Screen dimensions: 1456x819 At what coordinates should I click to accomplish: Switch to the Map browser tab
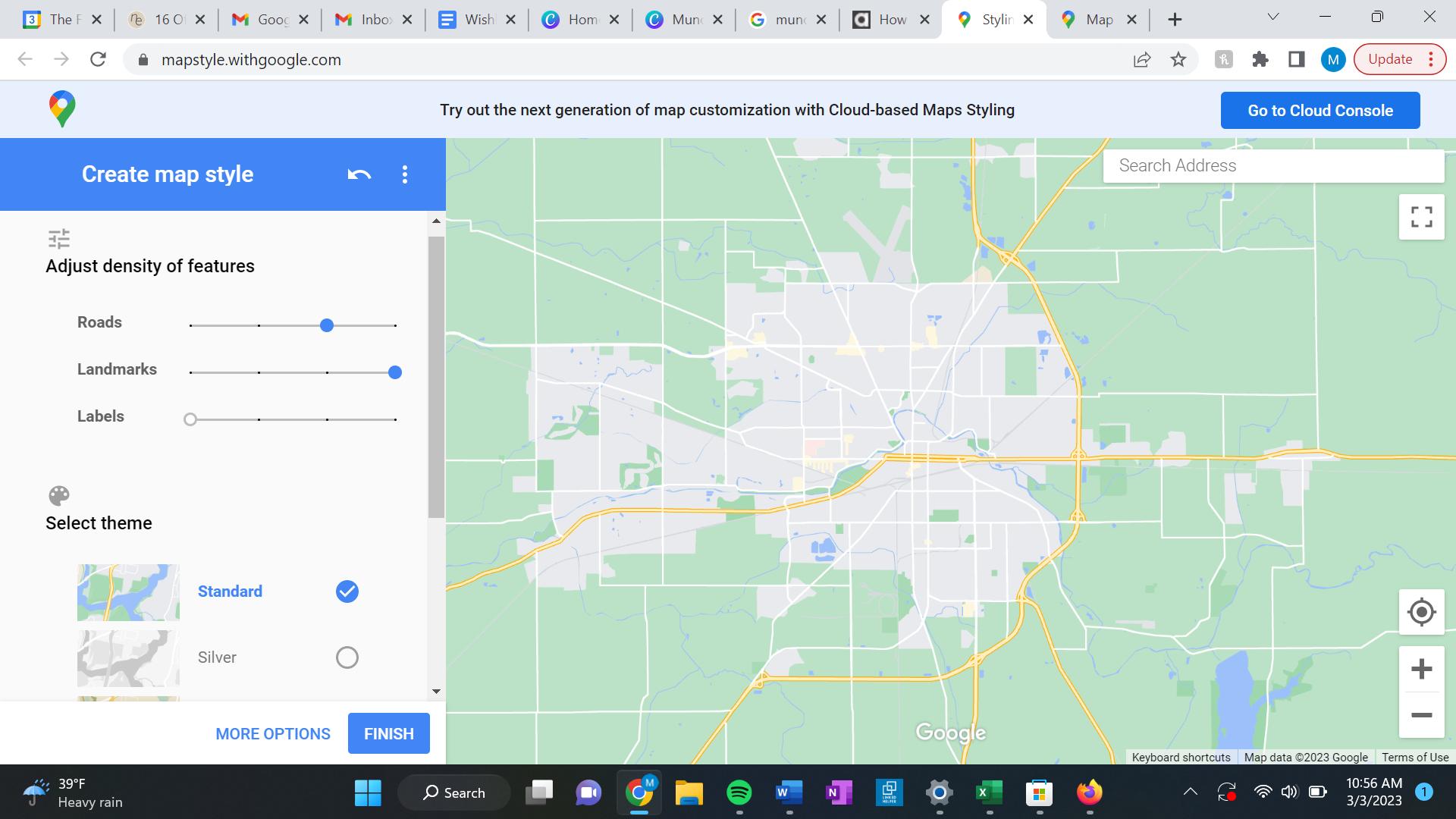tap(1097, 20)
